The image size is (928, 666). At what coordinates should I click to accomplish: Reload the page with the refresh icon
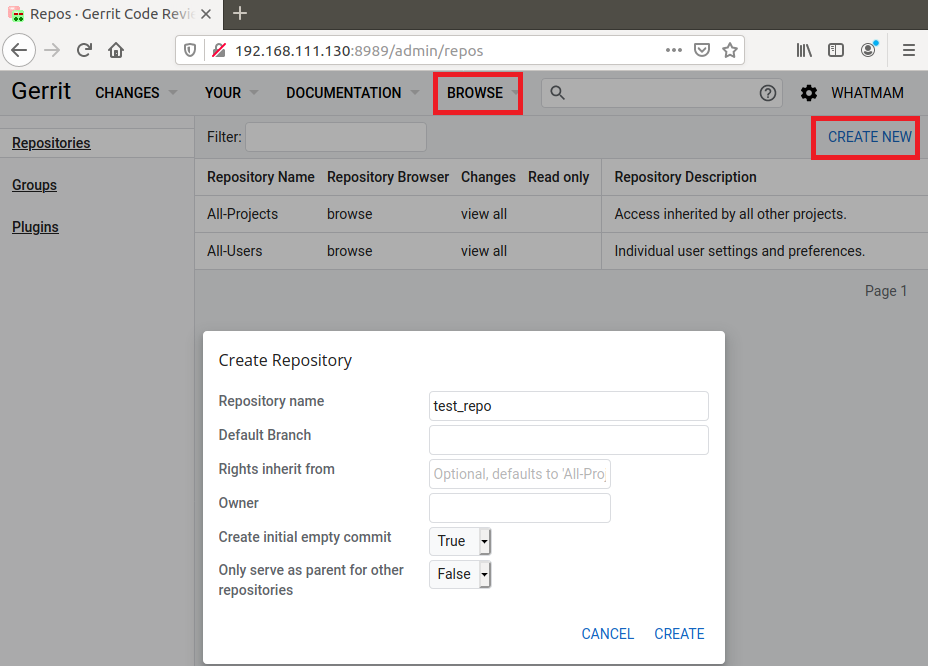(x=85, y=50)
